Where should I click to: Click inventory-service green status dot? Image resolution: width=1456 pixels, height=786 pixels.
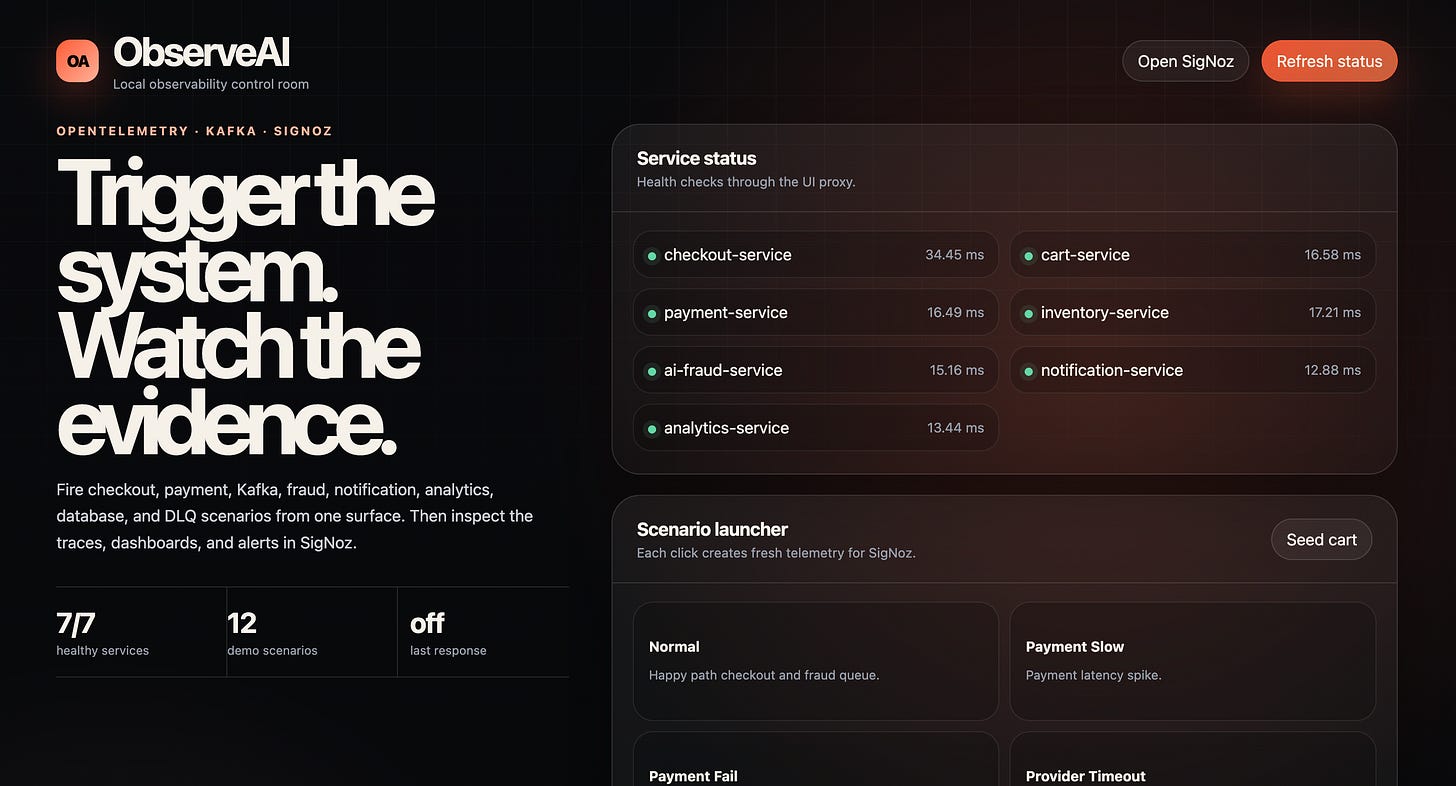[x=1028, y=314]
